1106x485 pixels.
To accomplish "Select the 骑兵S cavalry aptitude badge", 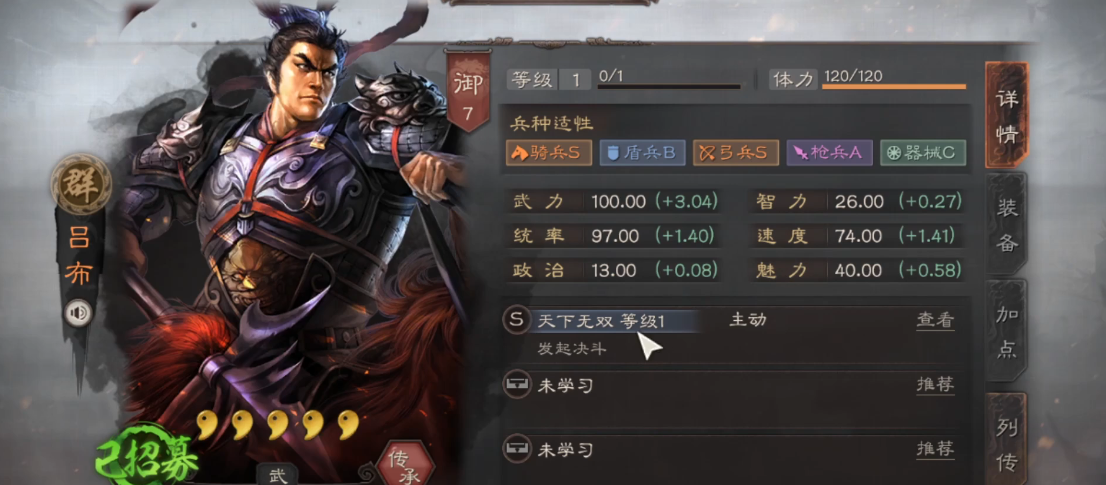I will [549, 152].
